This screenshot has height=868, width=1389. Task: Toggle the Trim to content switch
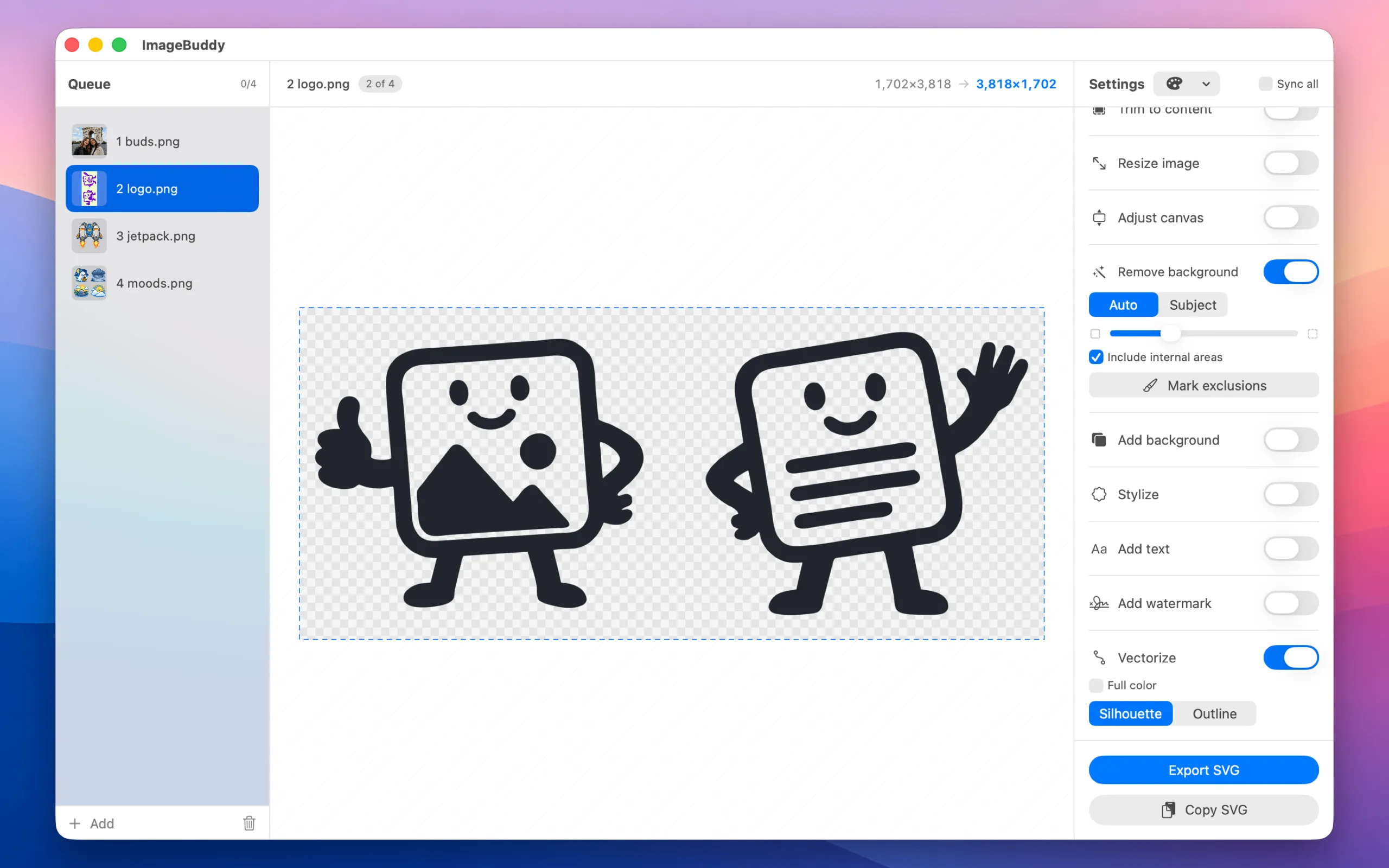coord(1290,112)
